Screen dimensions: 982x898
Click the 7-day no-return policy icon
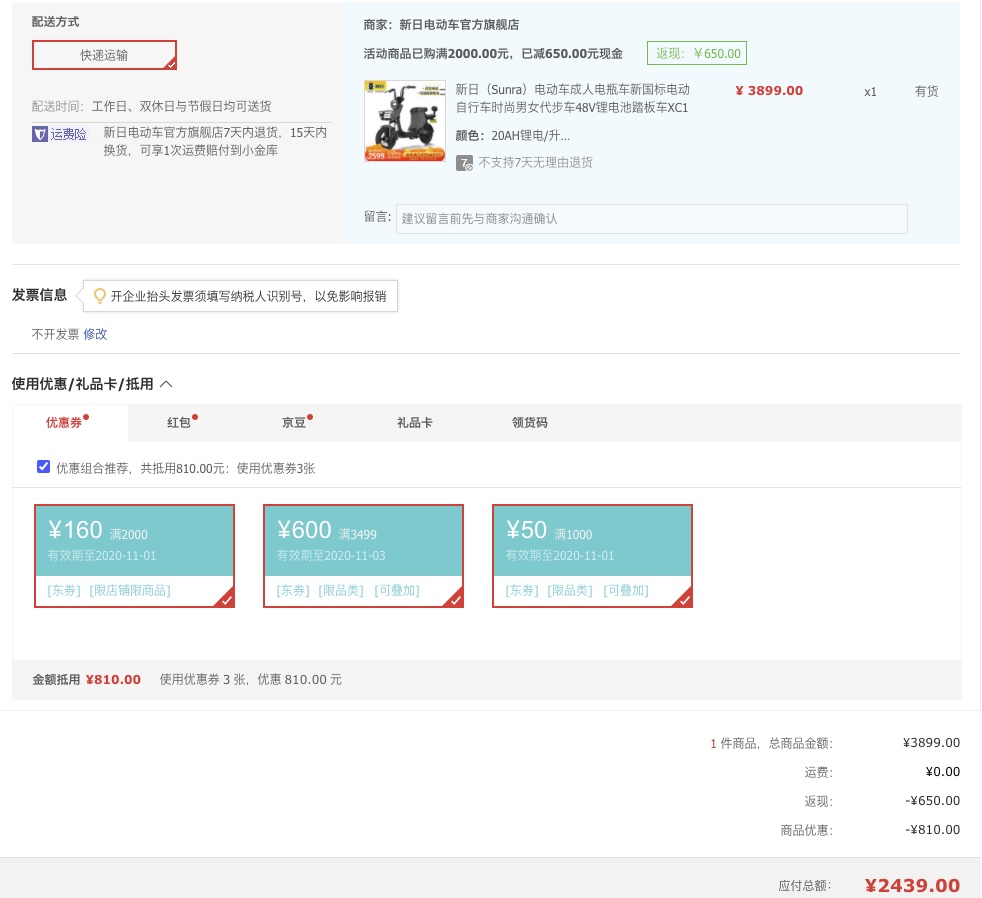464,163
